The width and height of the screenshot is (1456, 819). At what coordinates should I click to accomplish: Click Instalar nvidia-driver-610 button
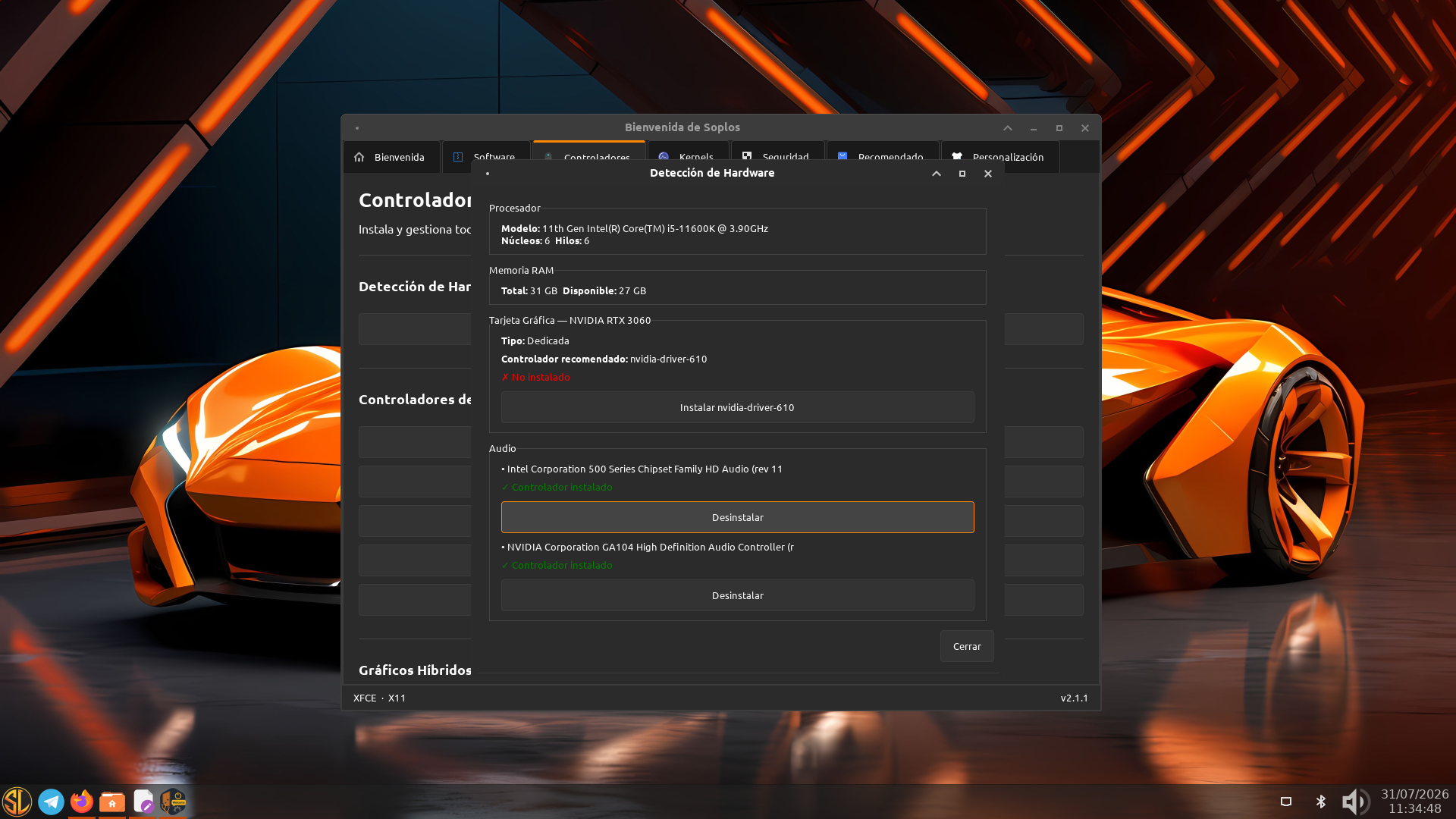pos(737,407)
